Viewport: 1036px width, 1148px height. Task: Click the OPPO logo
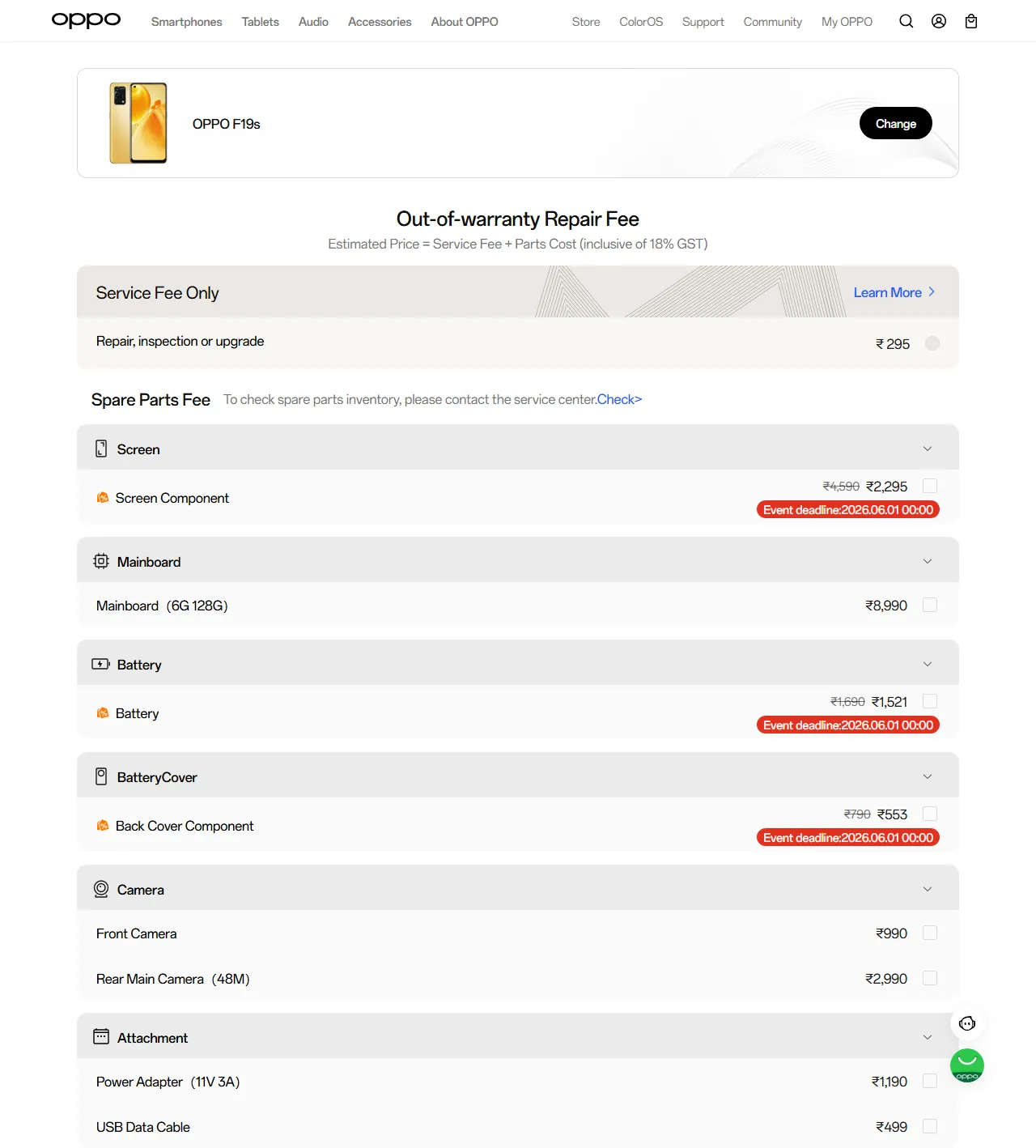(x=86, y=20)
